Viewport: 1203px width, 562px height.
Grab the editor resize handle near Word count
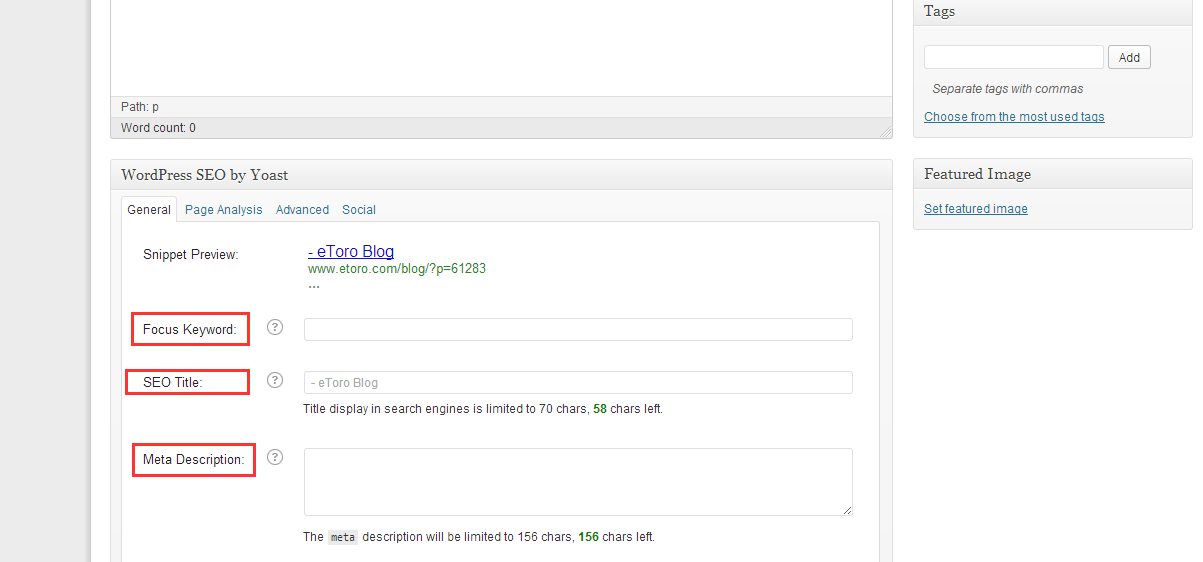pos(885,131)
